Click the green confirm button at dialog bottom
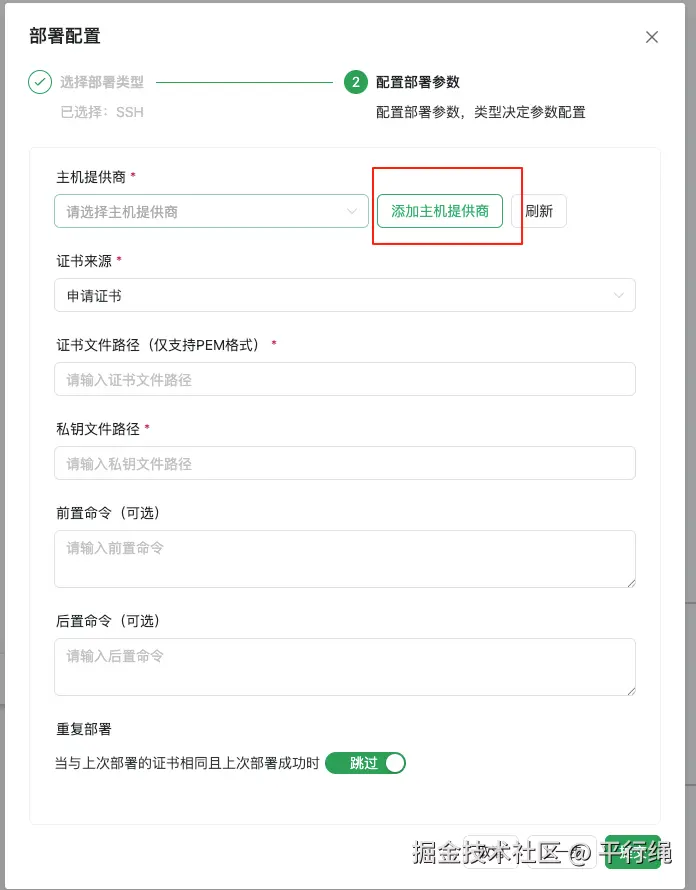Screen dimensions: 696x890 633,851
